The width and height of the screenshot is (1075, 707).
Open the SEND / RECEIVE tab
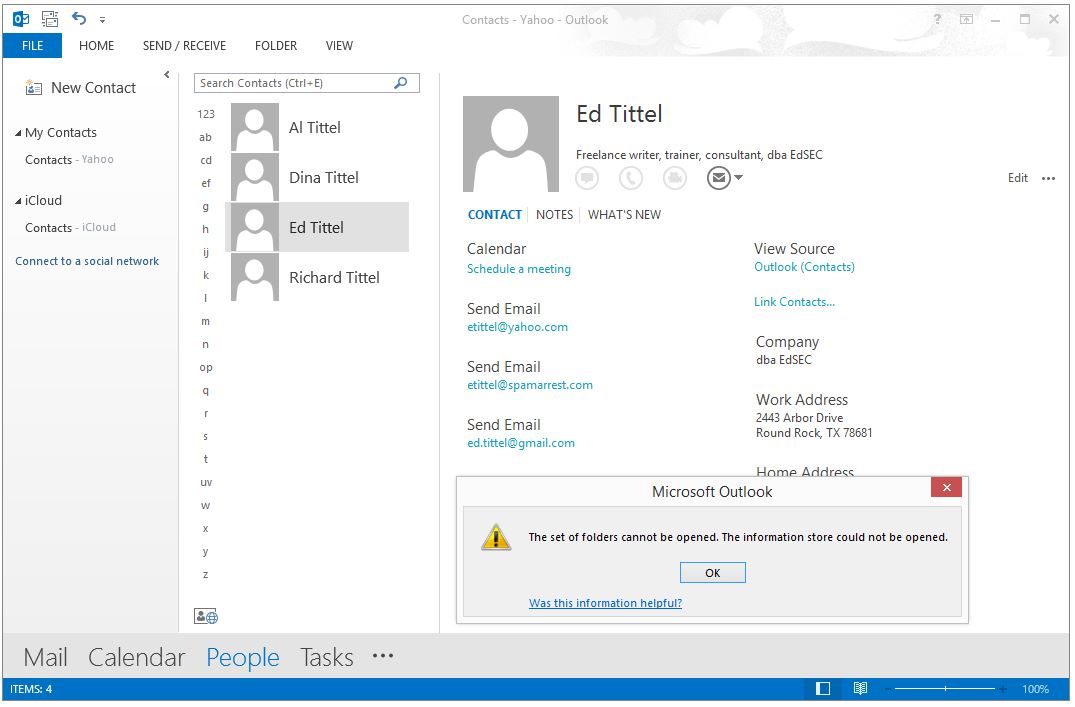[184, 46]
